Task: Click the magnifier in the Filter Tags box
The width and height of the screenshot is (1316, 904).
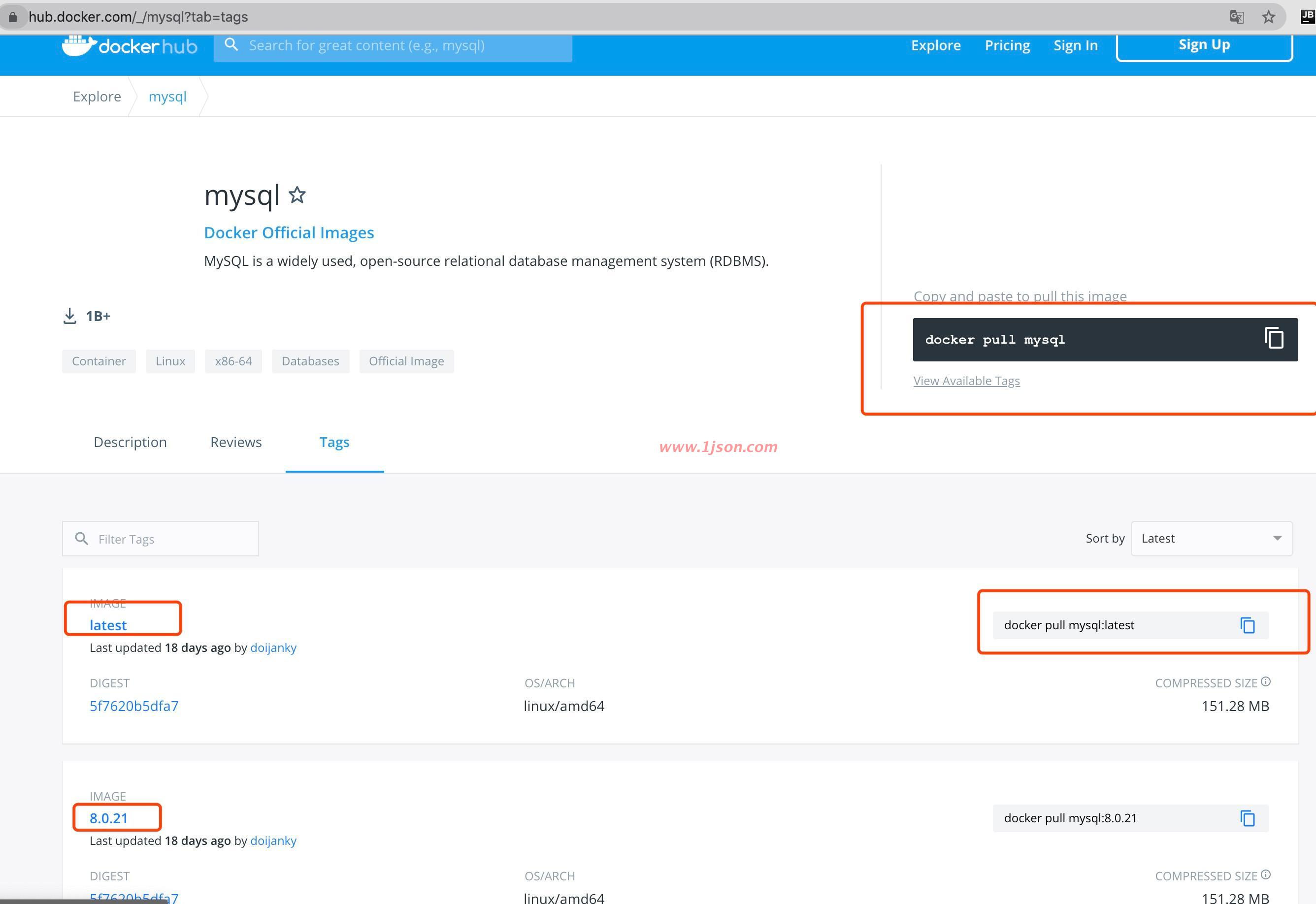Action: tap(82, 538)
